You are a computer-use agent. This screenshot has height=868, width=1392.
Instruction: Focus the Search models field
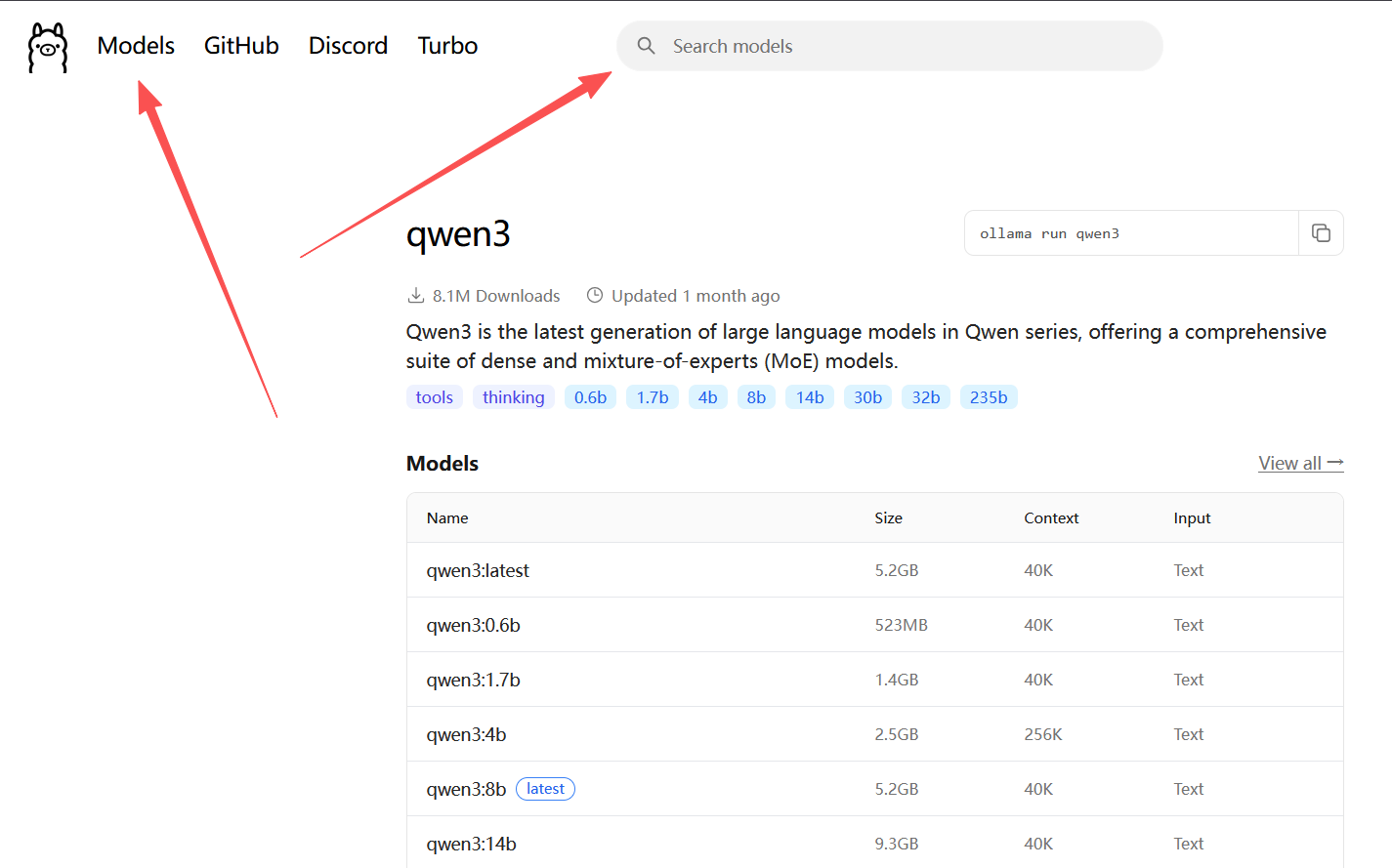pyautogui.click(x=889, y=46)
